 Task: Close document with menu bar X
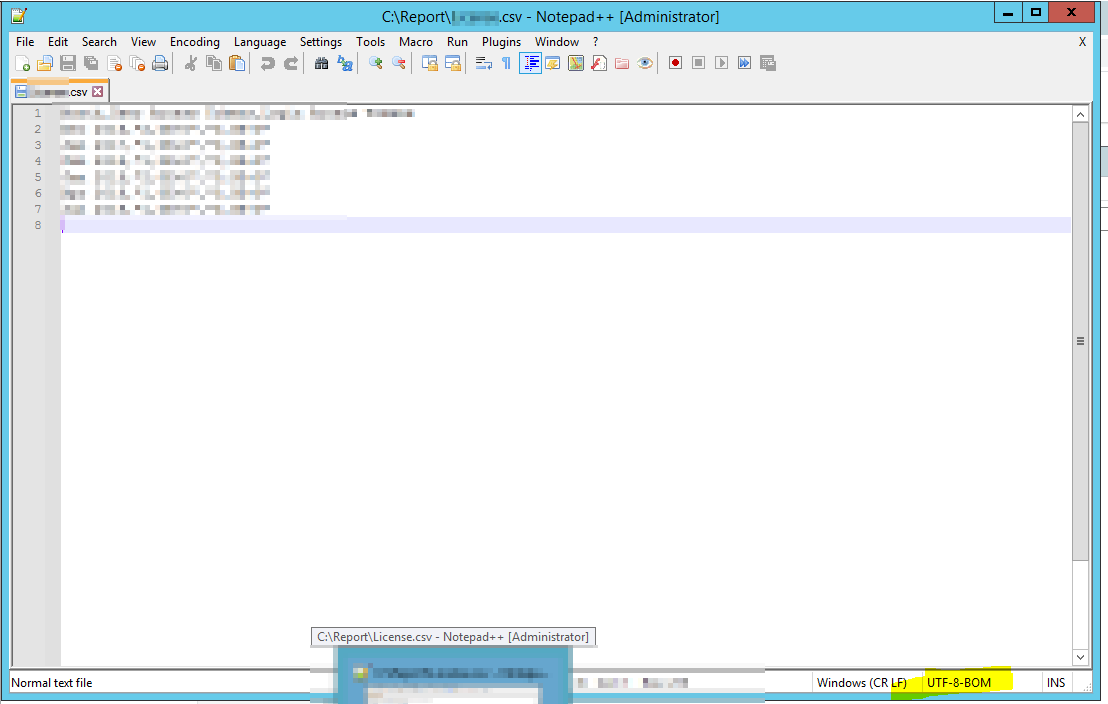1082,42
